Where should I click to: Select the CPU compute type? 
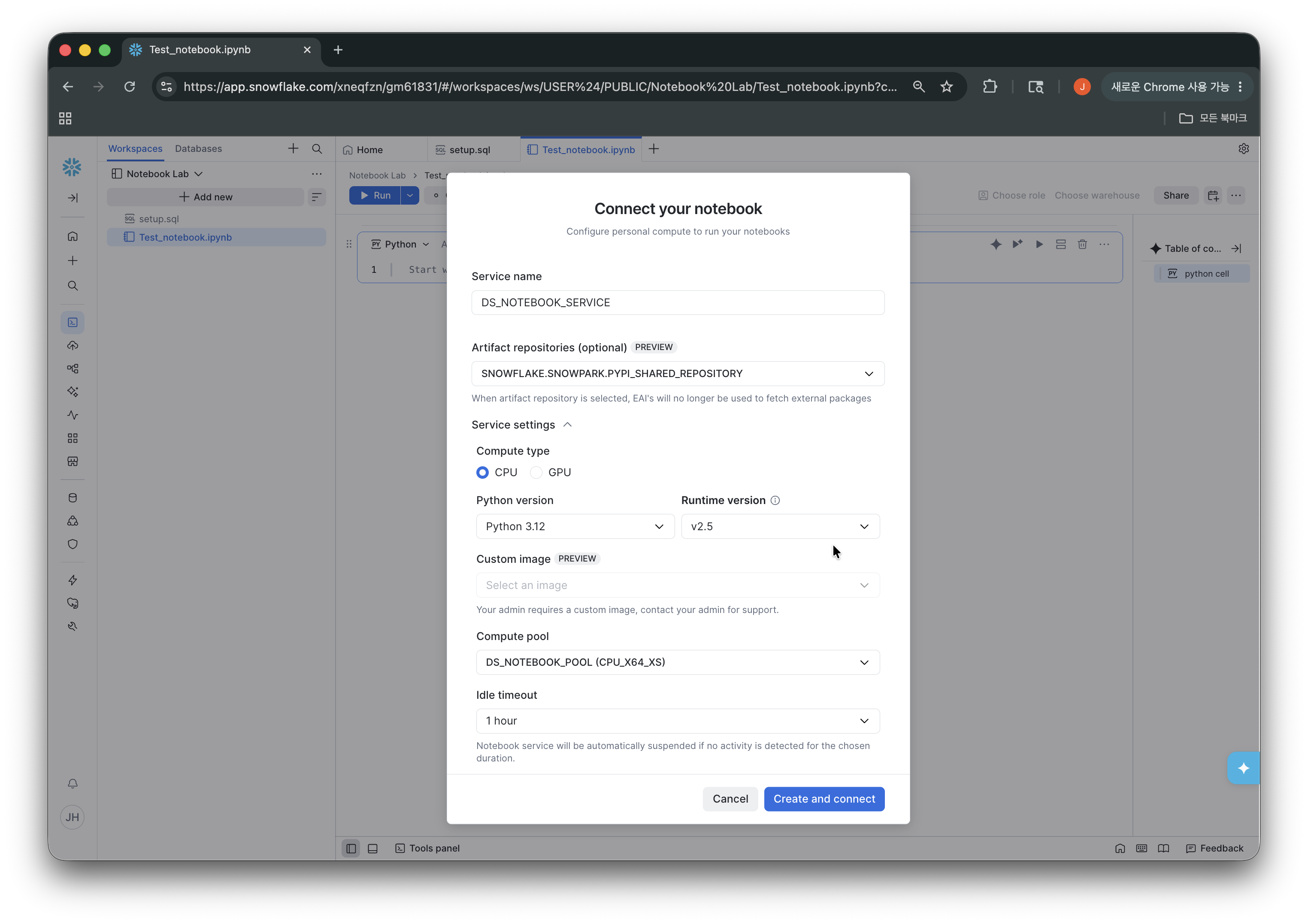click(482, 473)
